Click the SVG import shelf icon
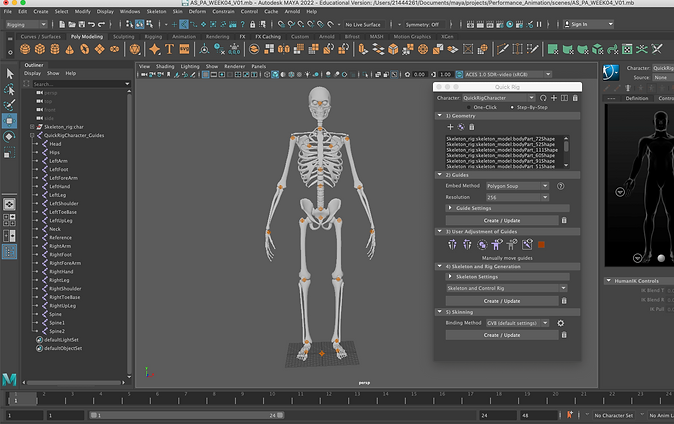This screenshot has height=424, width=674. (184, 49)
